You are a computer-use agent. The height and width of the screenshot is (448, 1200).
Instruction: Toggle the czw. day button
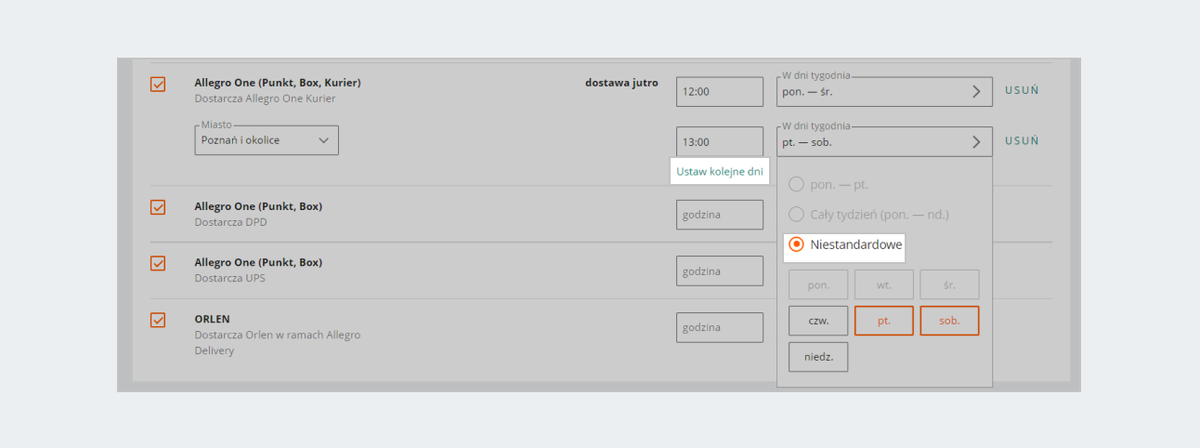(818, 321)
